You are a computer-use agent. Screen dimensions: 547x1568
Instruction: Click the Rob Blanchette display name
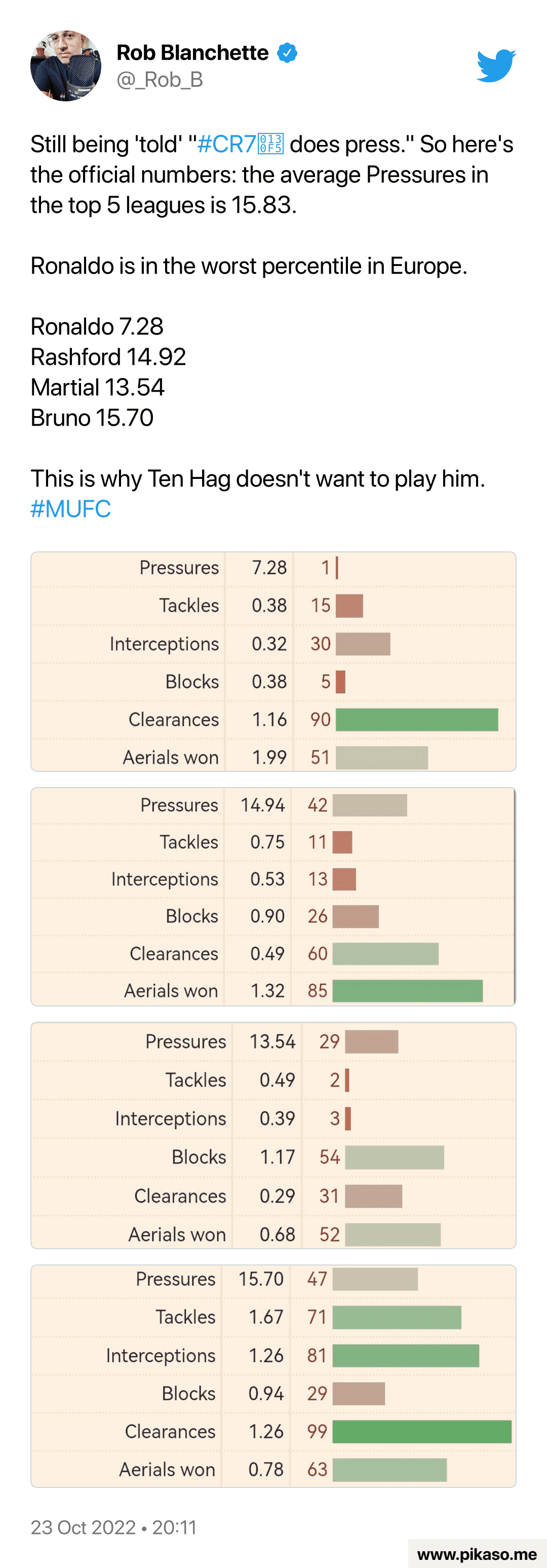[192, 53]
